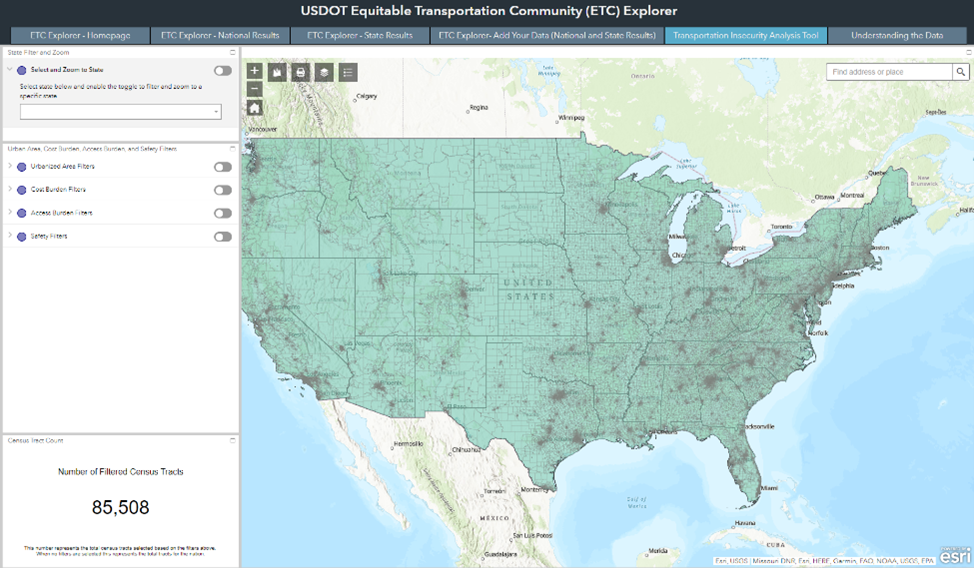Image resolution: width=974 pixels, height=568 pixels.
Task: Click purple circle icon beside Urbanized Area Filters
Action: click(22, 167)
